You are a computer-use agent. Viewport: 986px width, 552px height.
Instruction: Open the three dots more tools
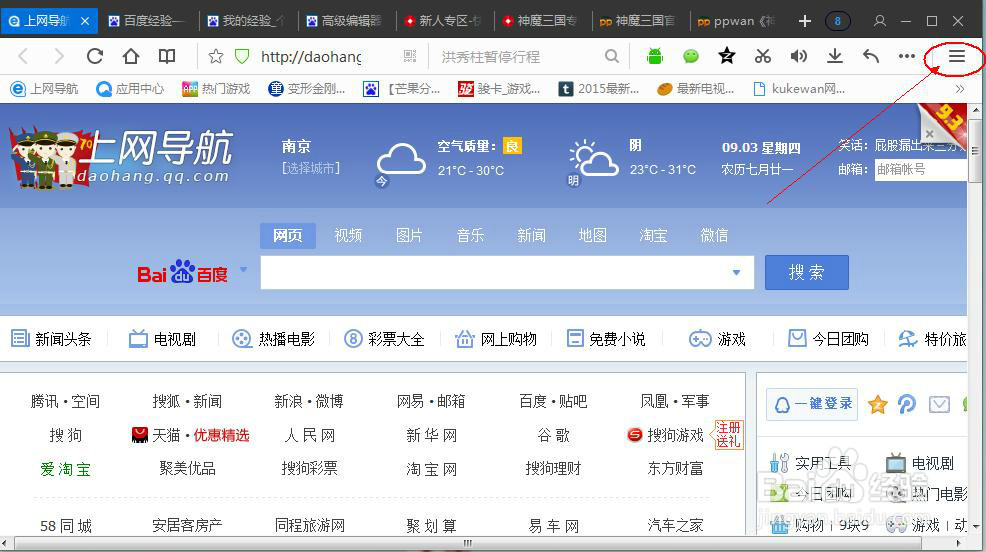(907, 57)
